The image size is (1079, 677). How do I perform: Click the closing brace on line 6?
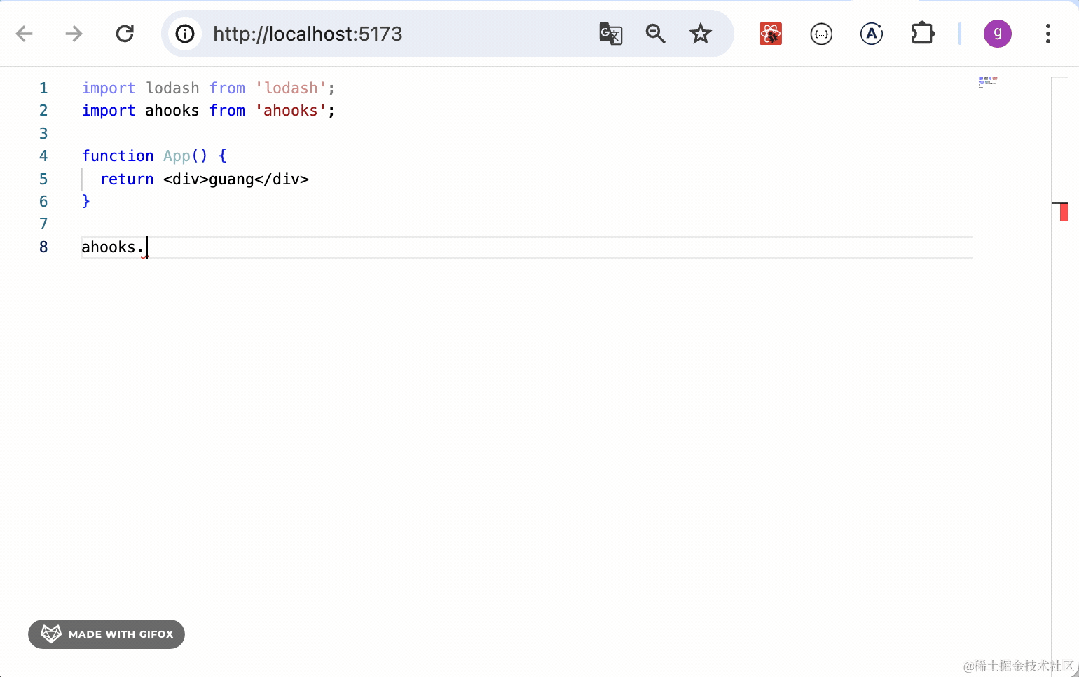86,201
